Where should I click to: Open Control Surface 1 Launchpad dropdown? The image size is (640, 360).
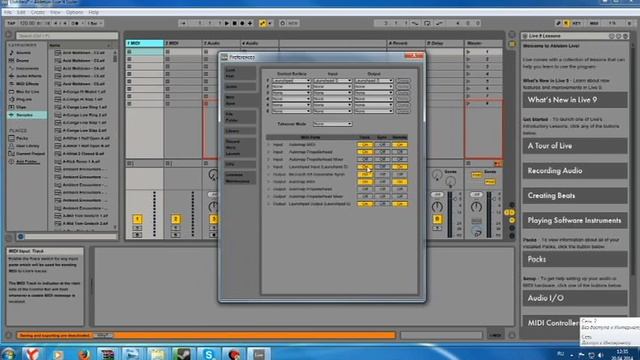(x=291, y=81)
